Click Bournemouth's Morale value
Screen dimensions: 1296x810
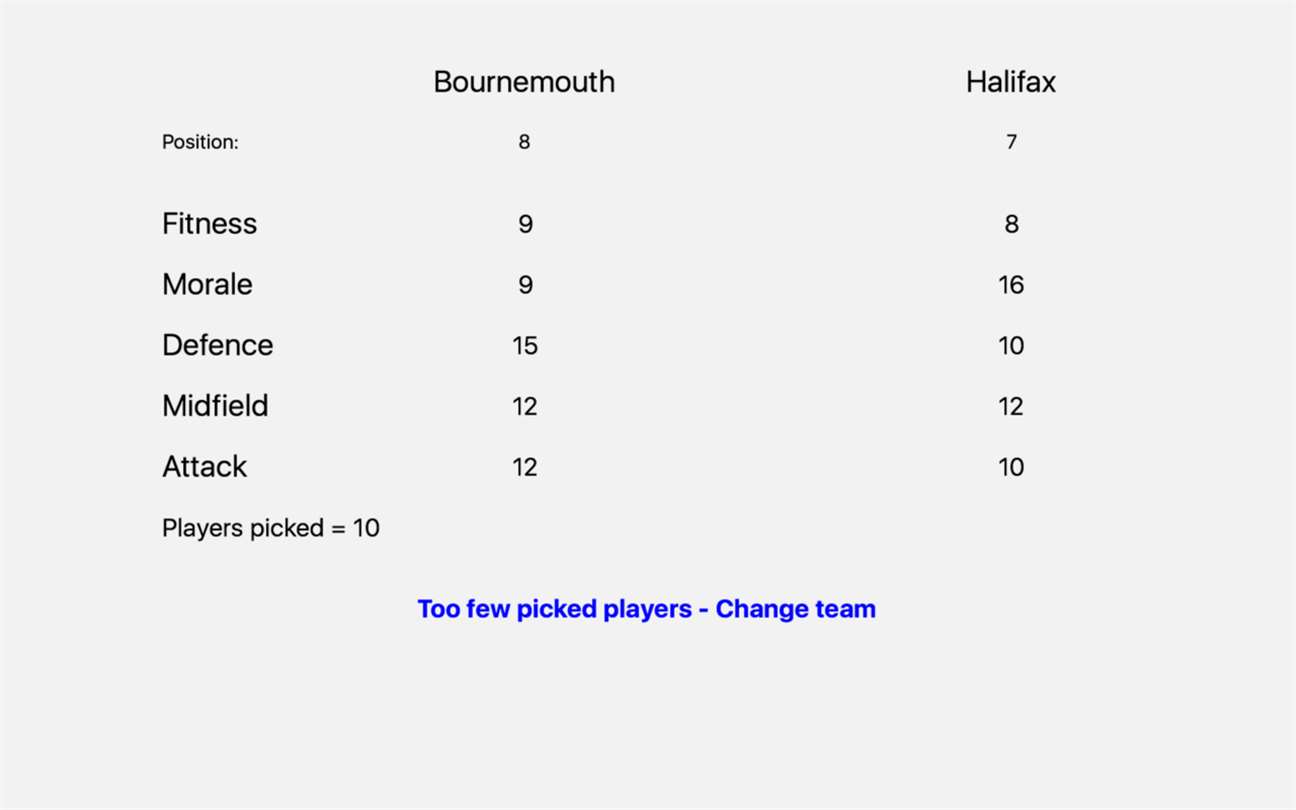click(525, 285)
